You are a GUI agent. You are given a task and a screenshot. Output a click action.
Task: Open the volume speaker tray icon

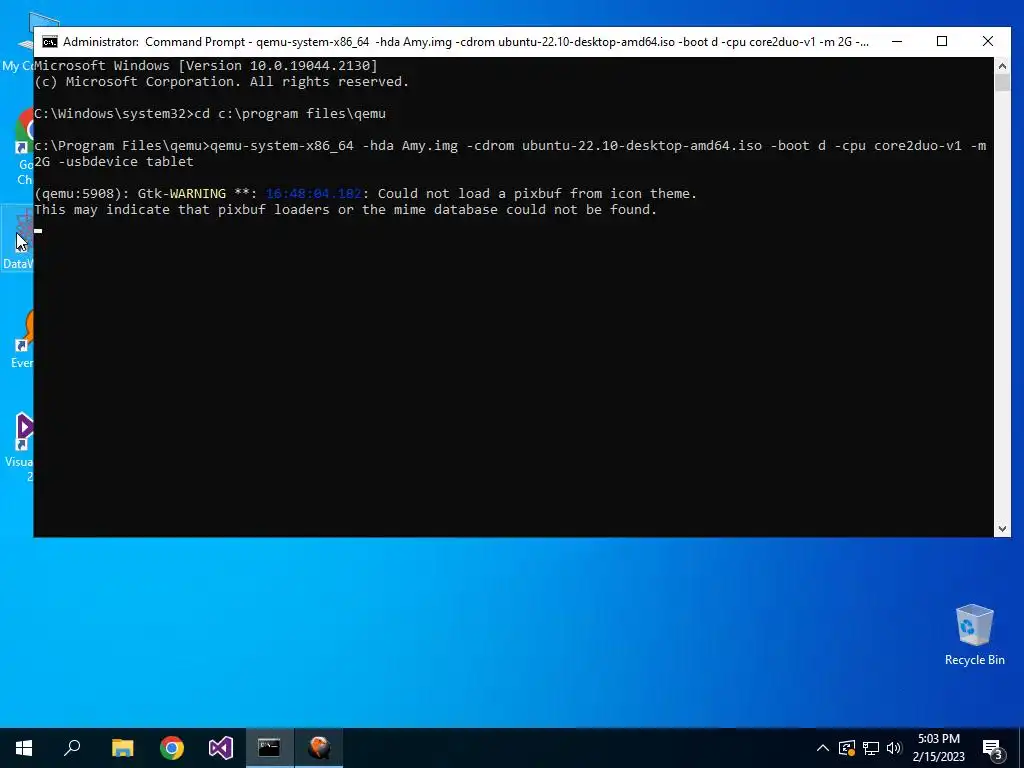point(894,748)
